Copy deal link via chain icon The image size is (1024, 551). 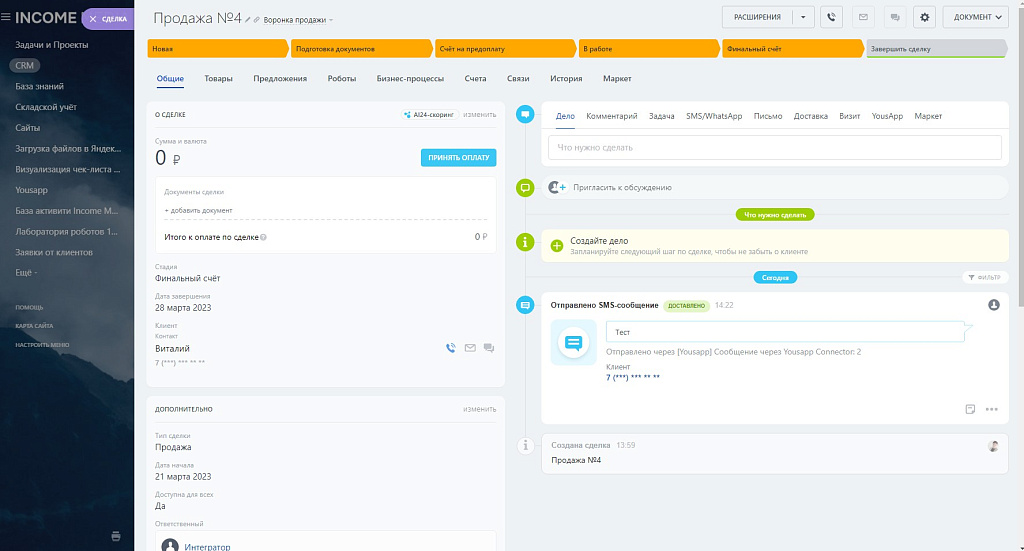pos(257,20)
